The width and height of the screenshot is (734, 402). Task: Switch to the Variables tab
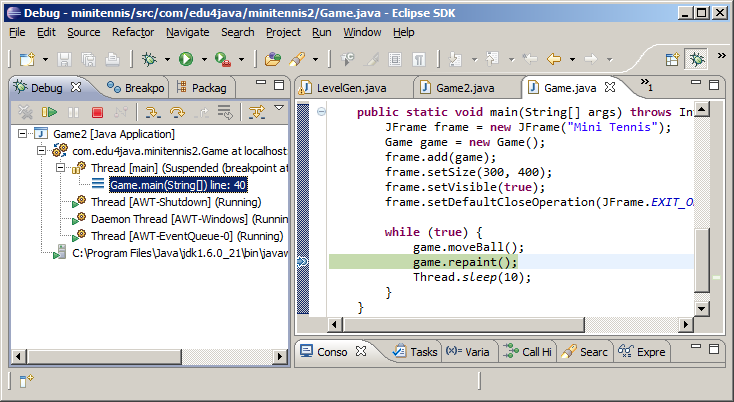tap(468, 352)
